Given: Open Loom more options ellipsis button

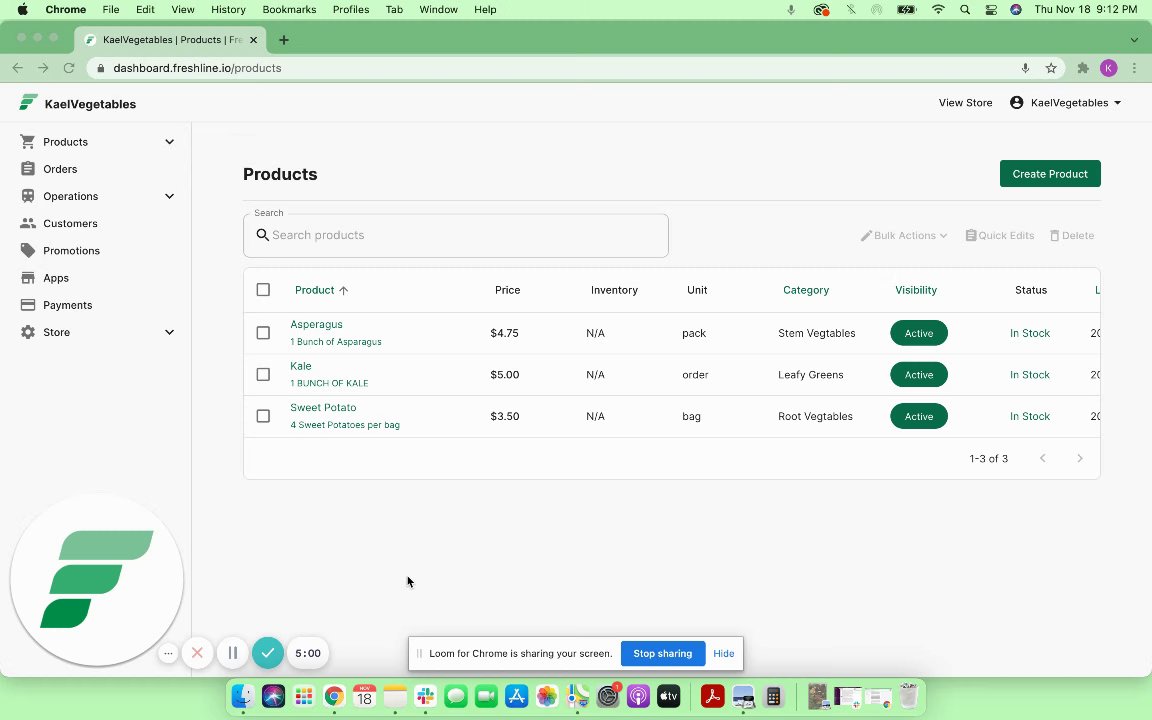Looking at the screenshot, I should [168, 653].
